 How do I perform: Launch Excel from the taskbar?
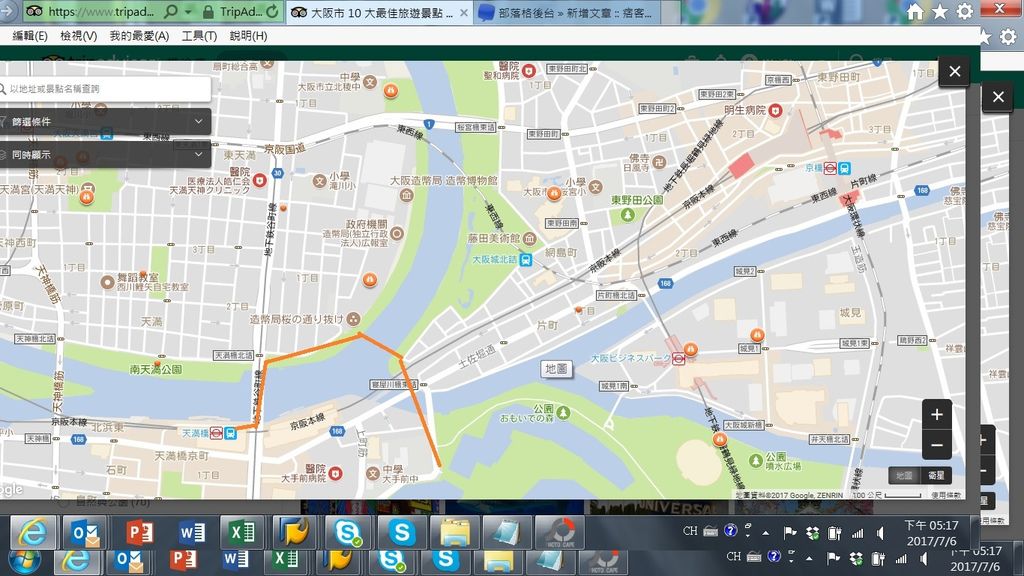pos(243,532)
